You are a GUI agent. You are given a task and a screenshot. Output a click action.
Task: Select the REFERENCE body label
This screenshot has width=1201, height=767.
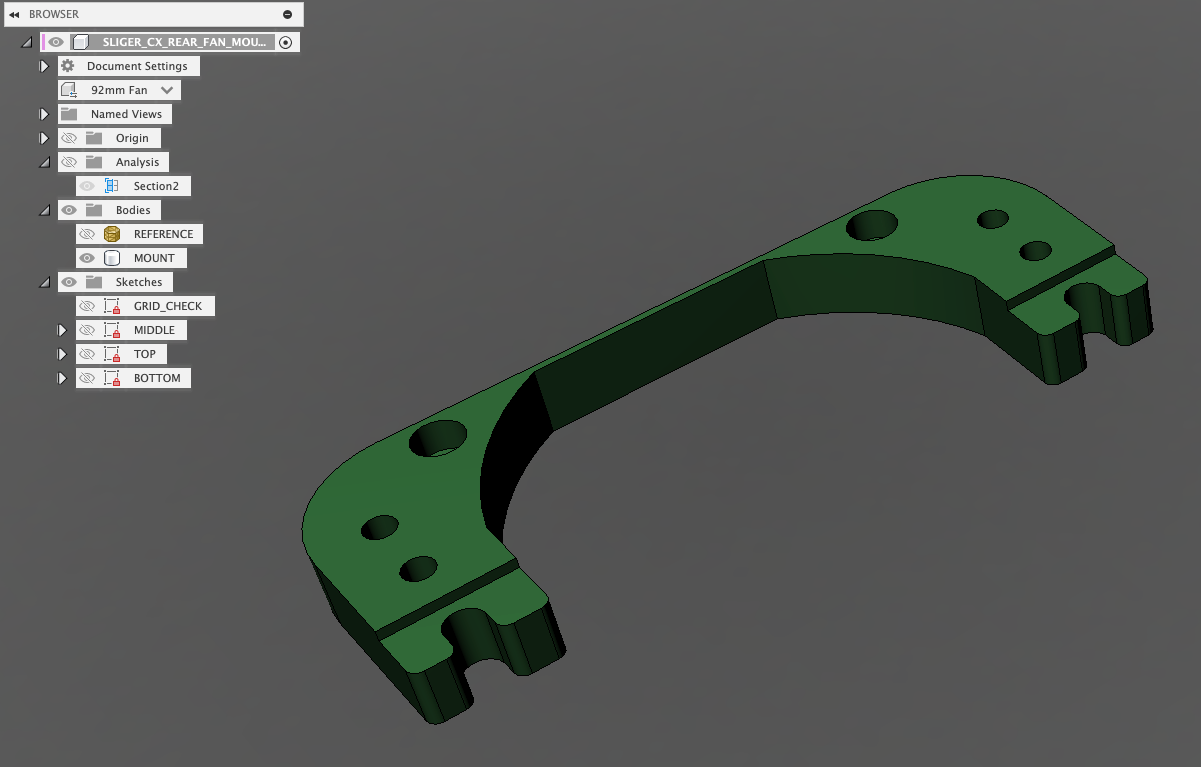[x=163, y=234]
